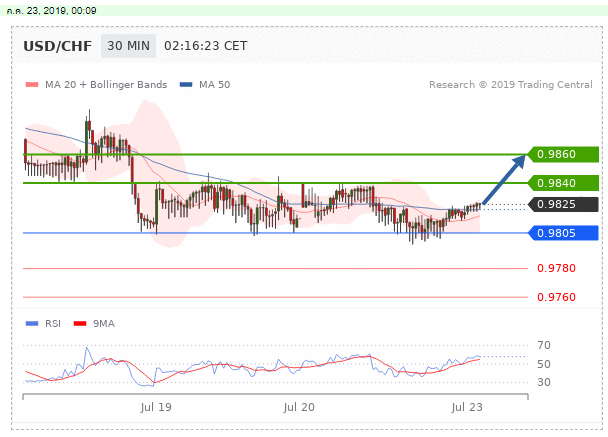This screenshot has height=437, width=608.
Task: Click the RSI blue legend swatch
Action: [32, 323]
